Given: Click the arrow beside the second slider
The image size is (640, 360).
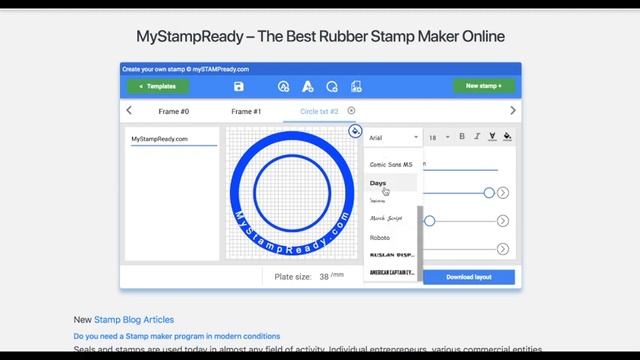Looking at the screenshot, I should click(503, 221).
